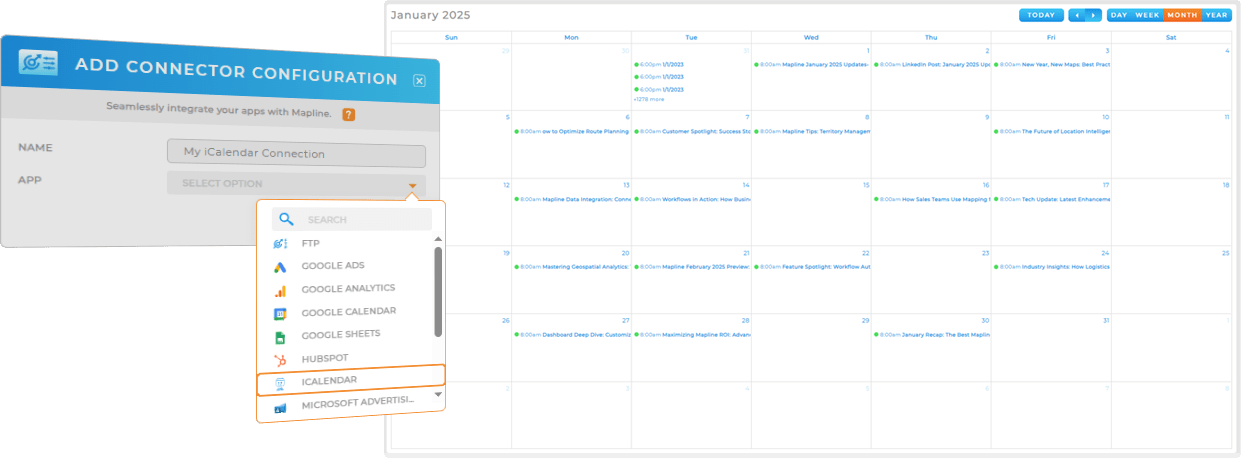Choose iCalendar from the app list
Image resolution: width=1241 pixels, height=458 pixels.
351,381
